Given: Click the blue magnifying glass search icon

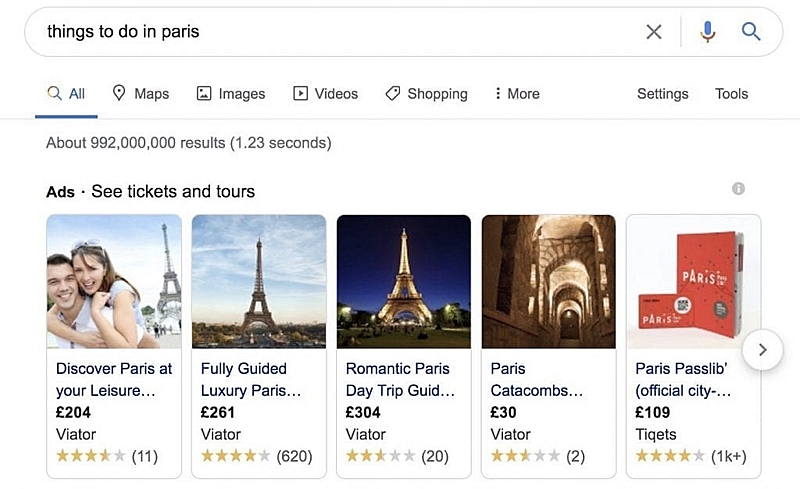Looking at the screenshot, I should click(x=751, y=32).
